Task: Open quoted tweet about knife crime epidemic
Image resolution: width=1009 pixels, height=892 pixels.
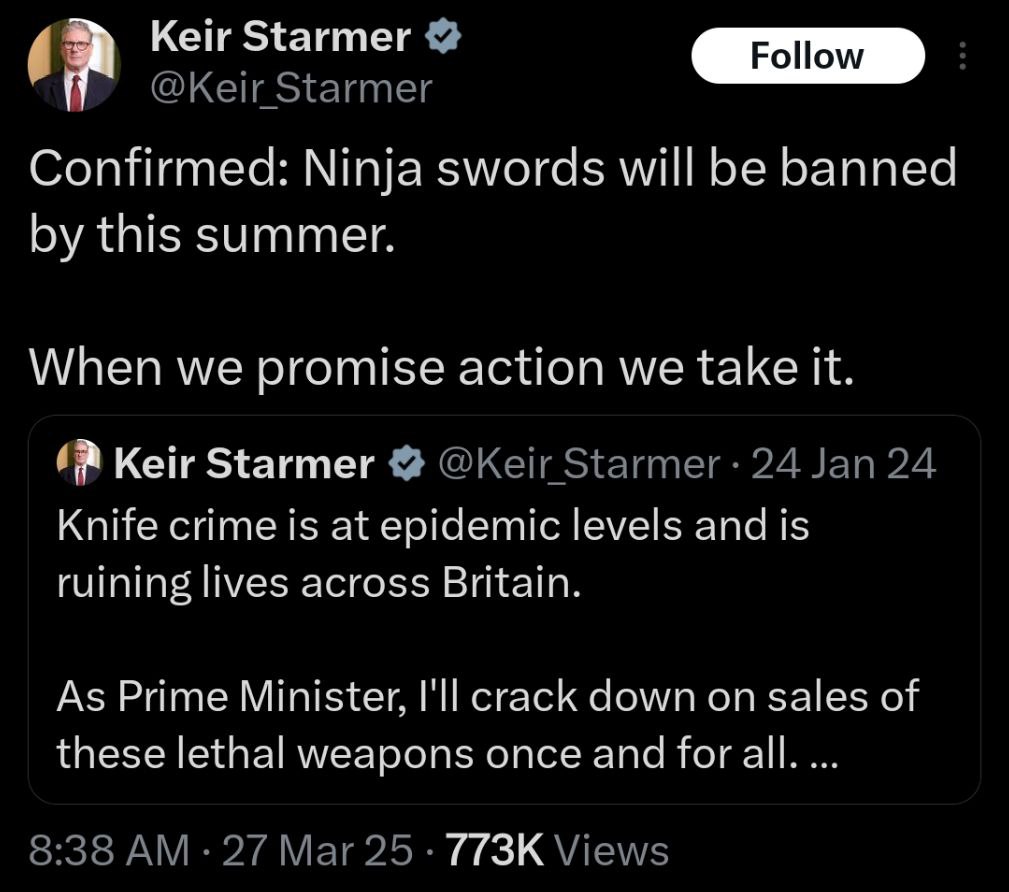Action: point(504,610)
